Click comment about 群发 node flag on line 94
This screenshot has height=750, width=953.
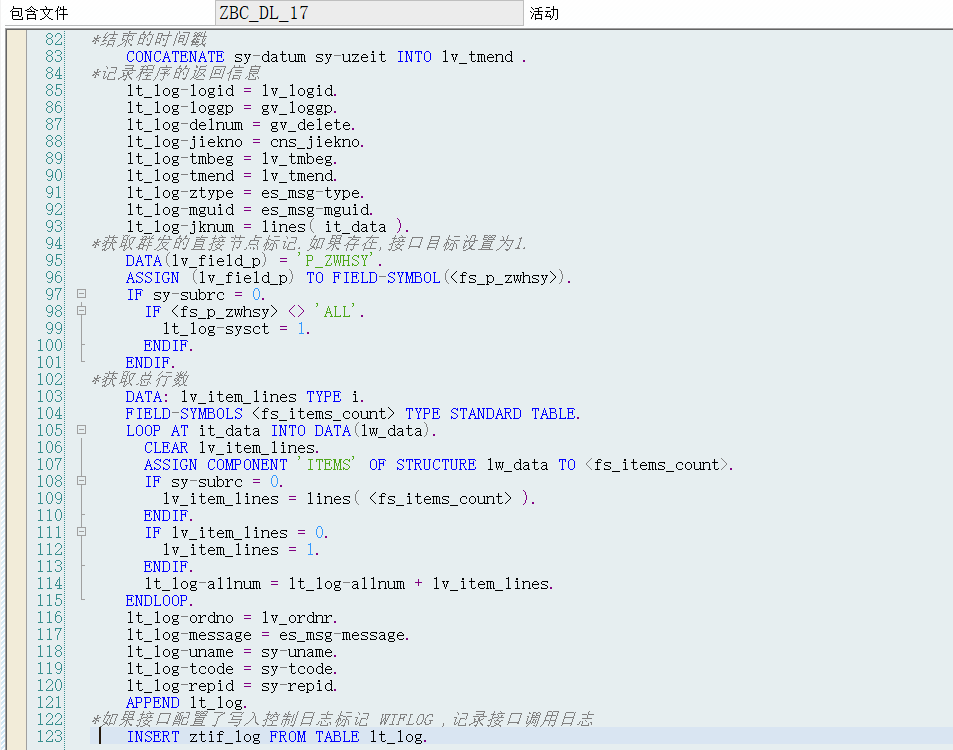309,244
